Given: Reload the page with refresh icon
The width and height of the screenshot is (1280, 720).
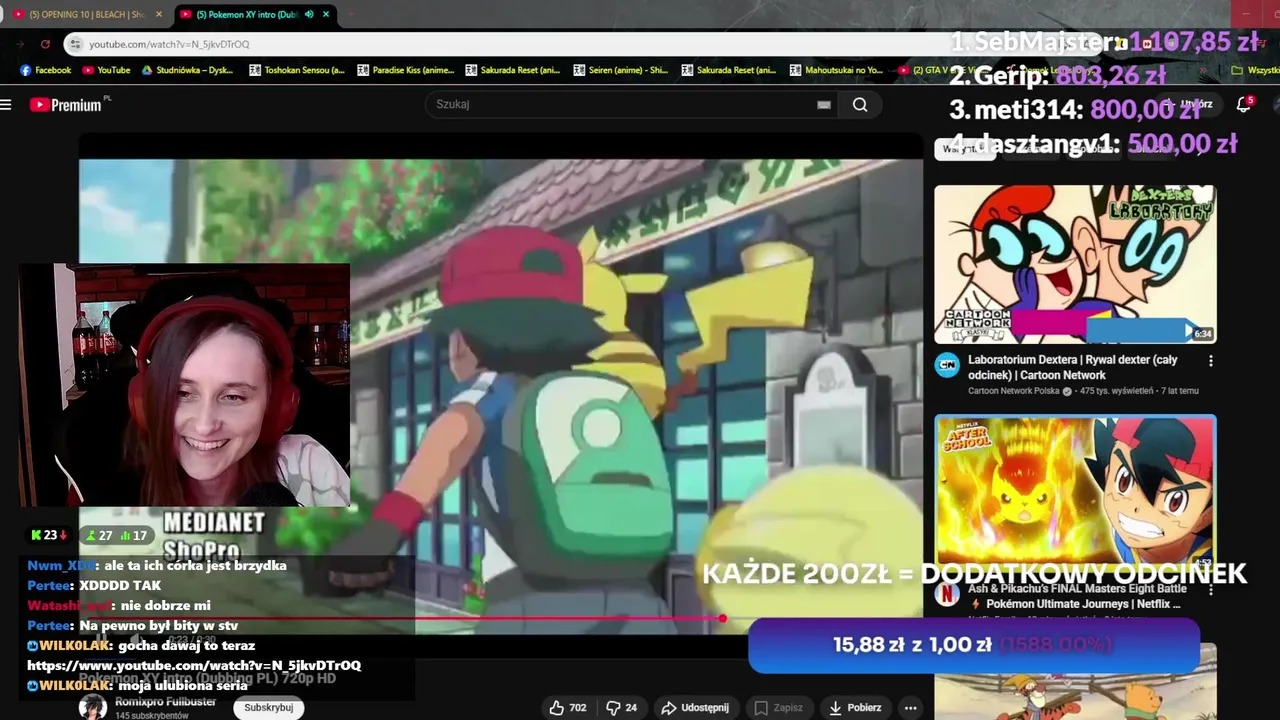Looking at the screenshot, I should (45, 44).
